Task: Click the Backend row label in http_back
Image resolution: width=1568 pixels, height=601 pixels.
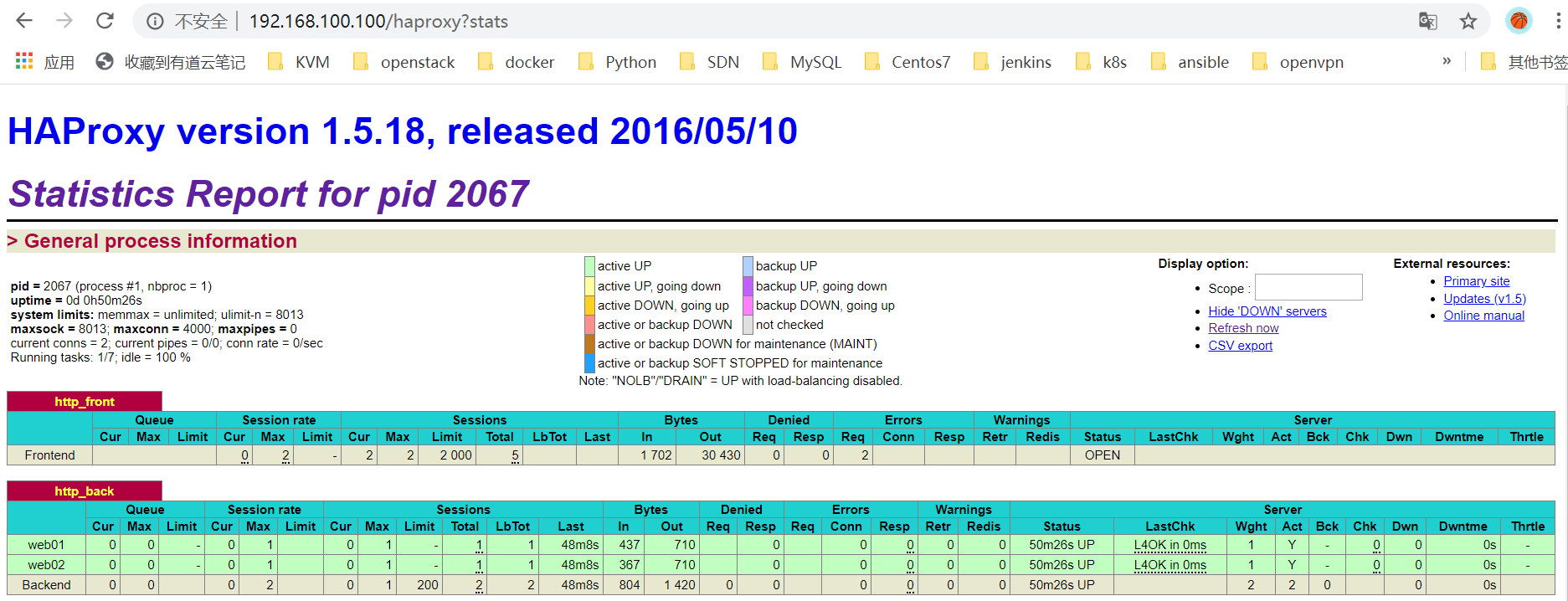Action: coord(47,585)
